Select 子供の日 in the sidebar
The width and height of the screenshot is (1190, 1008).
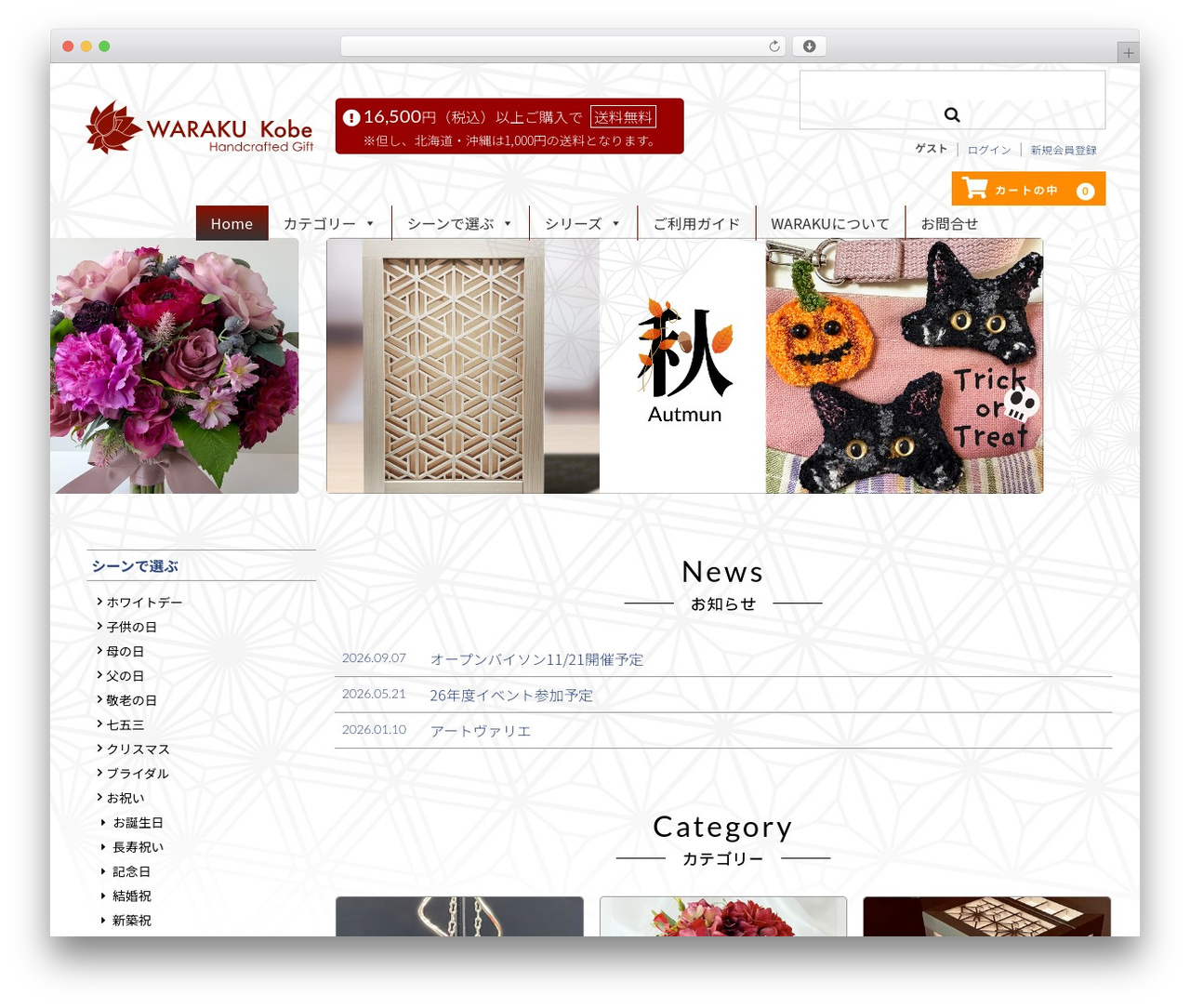click(131, 627)
